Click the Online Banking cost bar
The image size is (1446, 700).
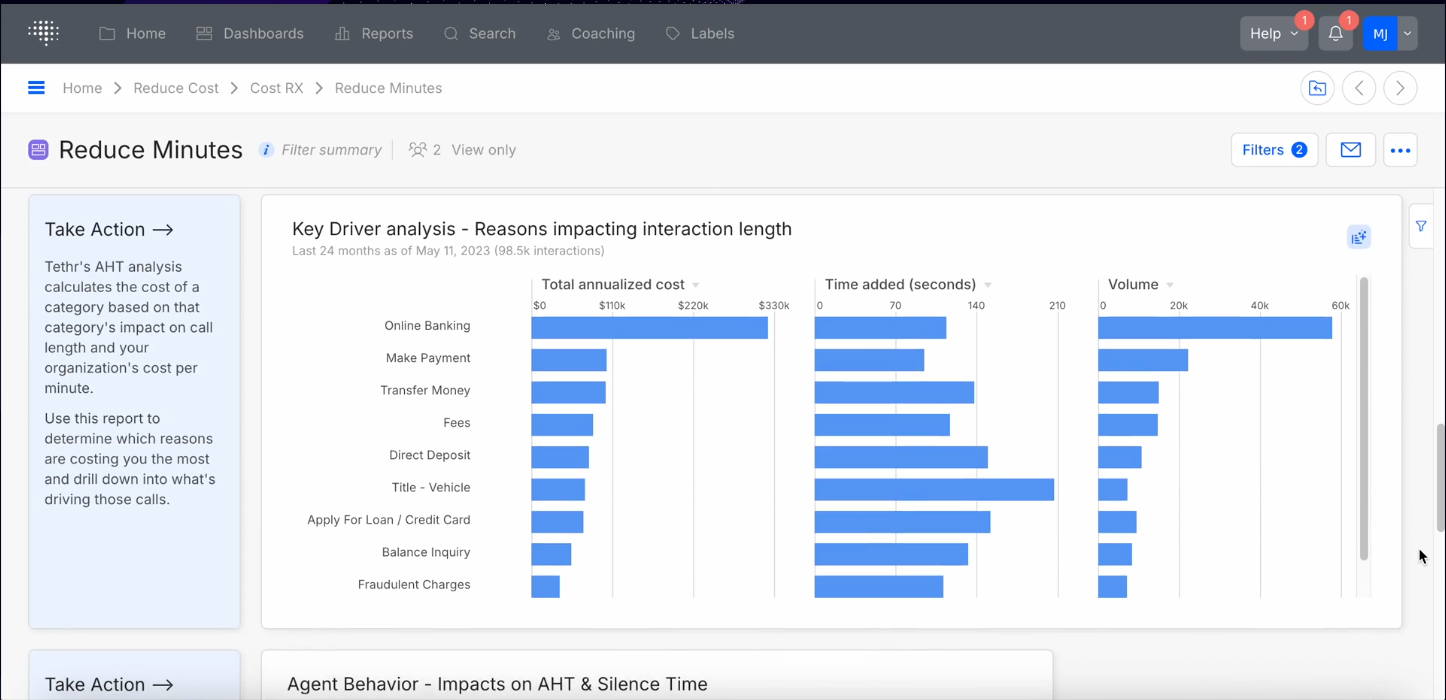coord(649,328)
